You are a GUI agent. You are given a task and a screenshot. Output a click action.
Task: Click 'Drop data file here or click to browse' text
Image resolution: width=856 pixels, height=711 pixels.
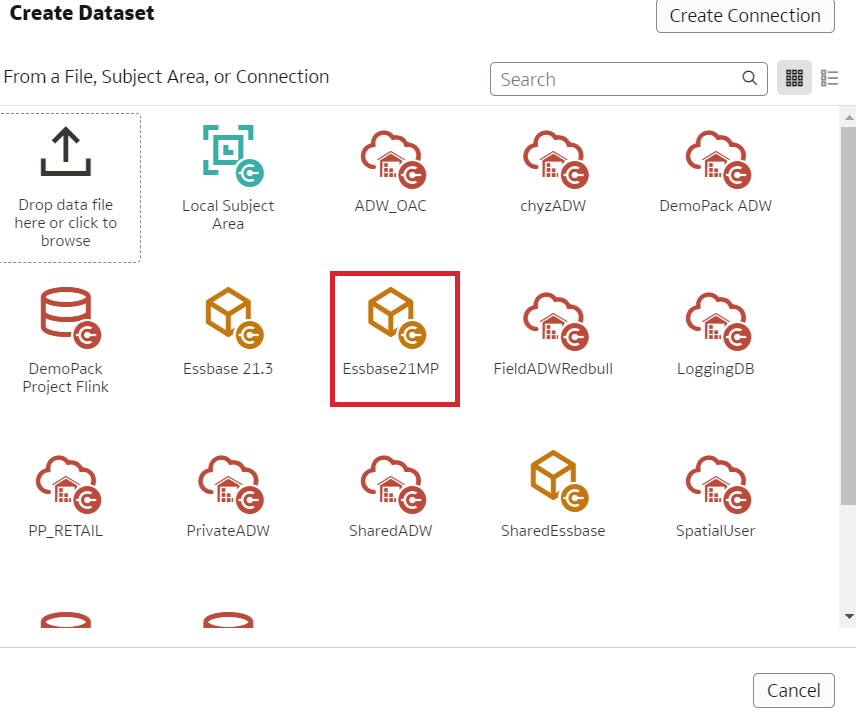point(66,223)
